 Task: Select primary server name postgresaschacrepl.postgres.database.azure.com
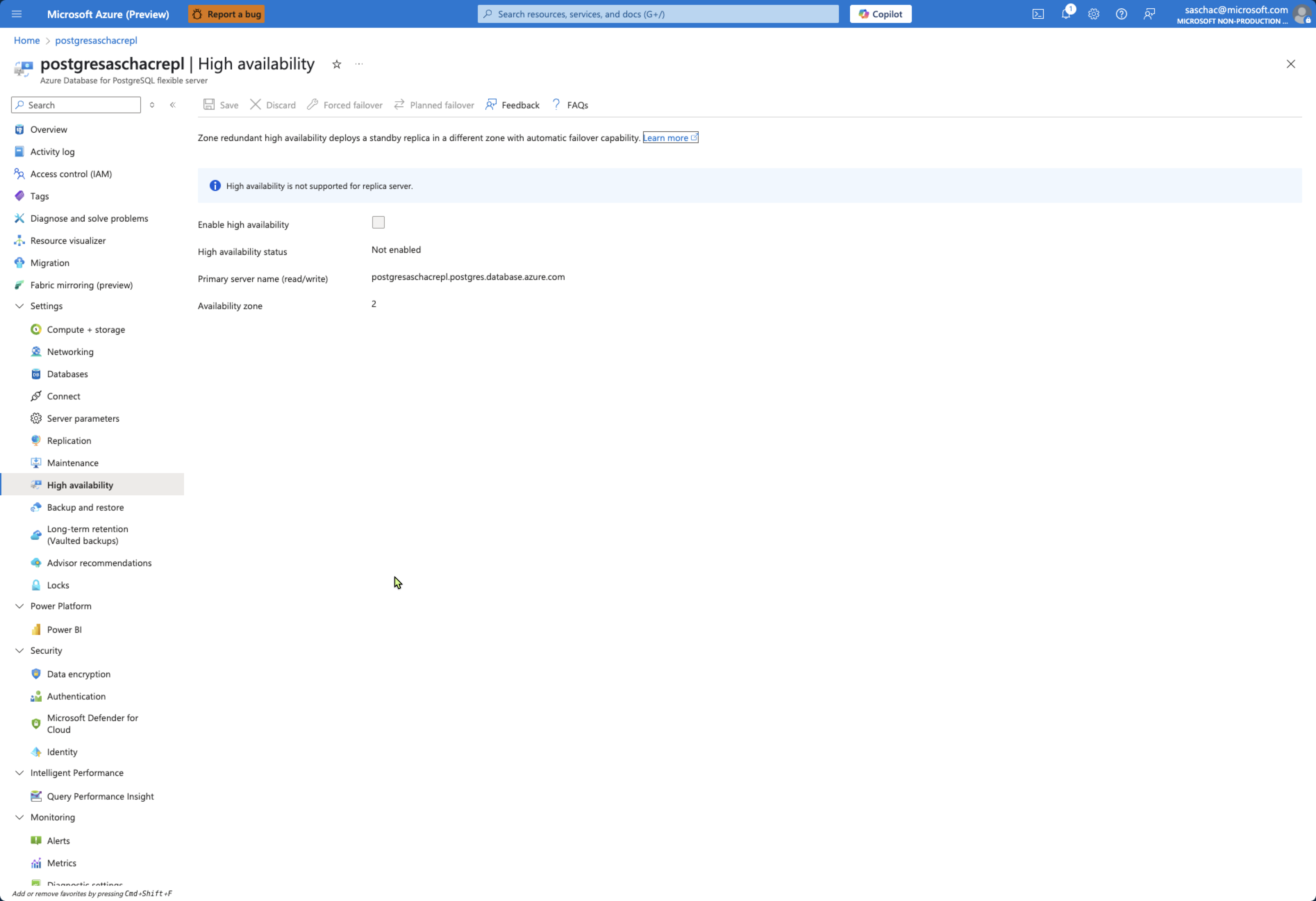(x=468, y=277)
